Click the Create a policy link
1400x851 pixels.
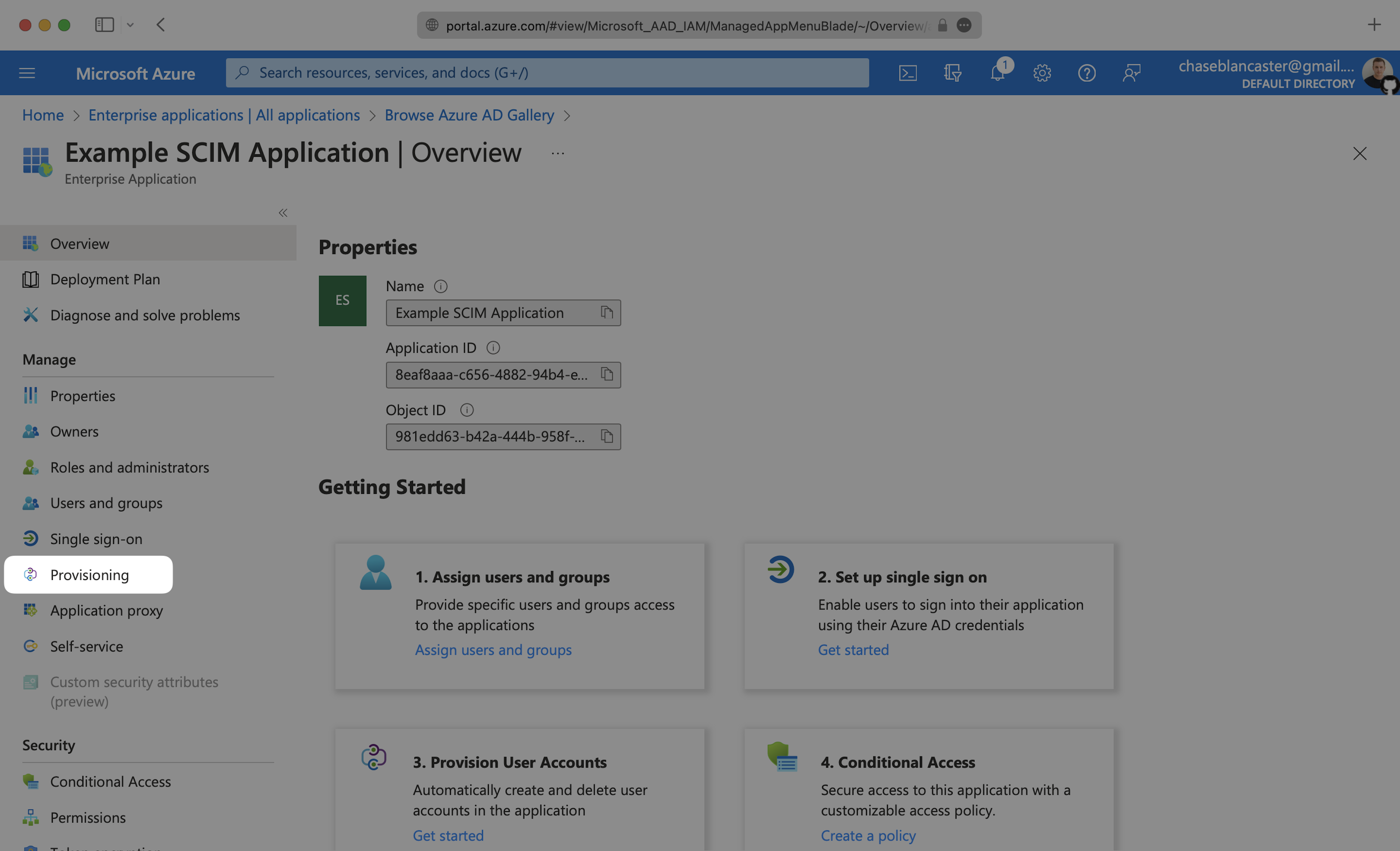[868, 835]
